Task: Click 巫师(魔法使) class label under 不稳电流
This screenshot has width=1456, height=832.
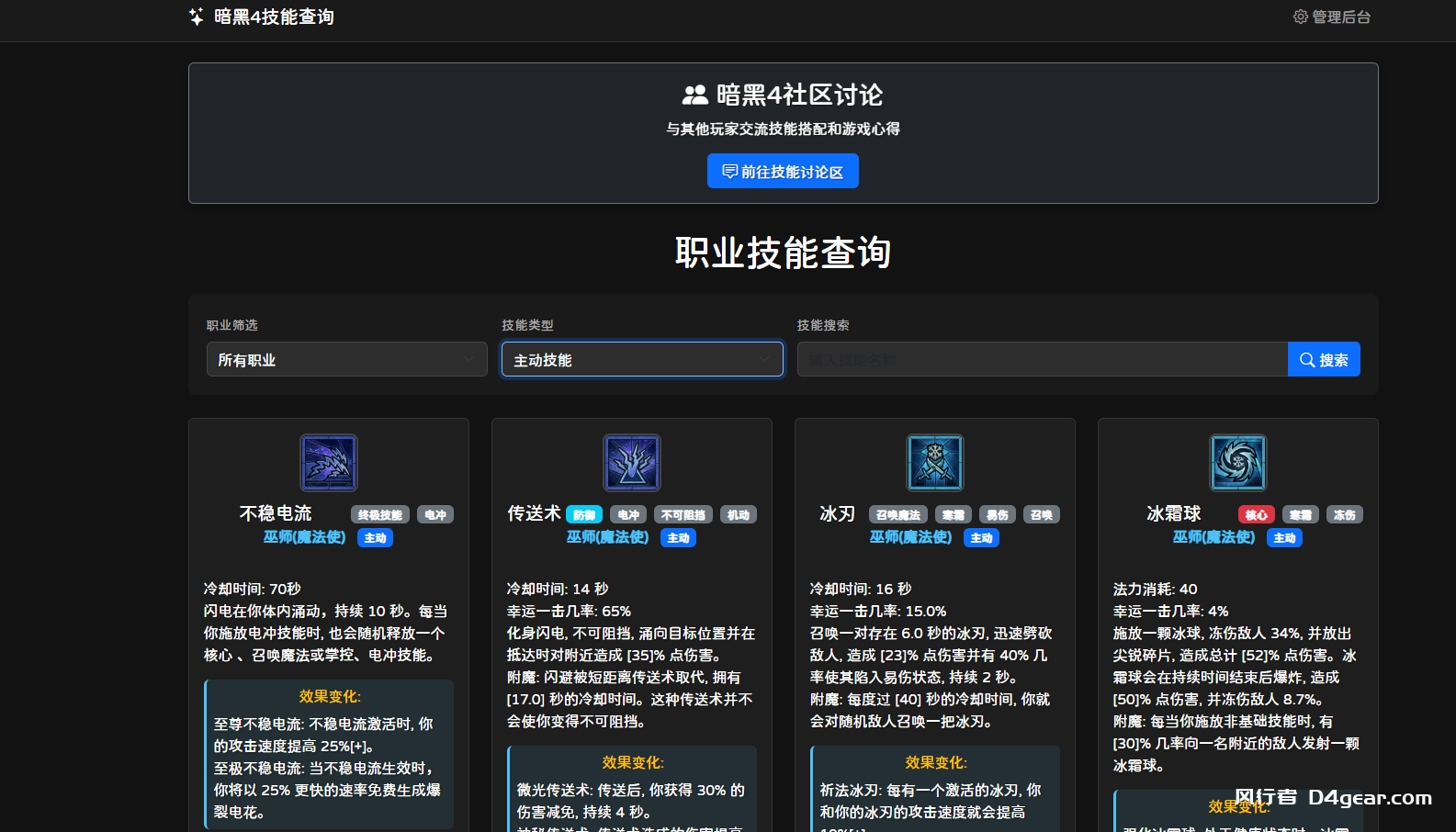Action: (x=305, y=537)
